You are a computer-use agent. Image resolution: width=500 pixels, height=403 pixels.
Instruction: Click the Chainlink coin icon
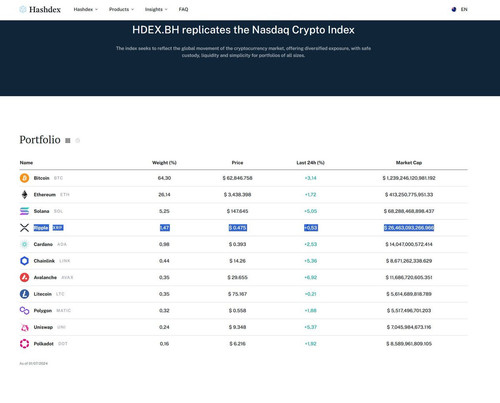[x=24, y=261]
